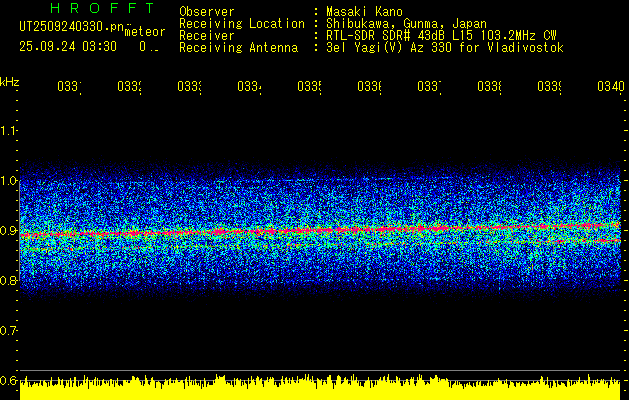629x400 pixels.
Task: Click the 0336 time marker
Action: 369,86
